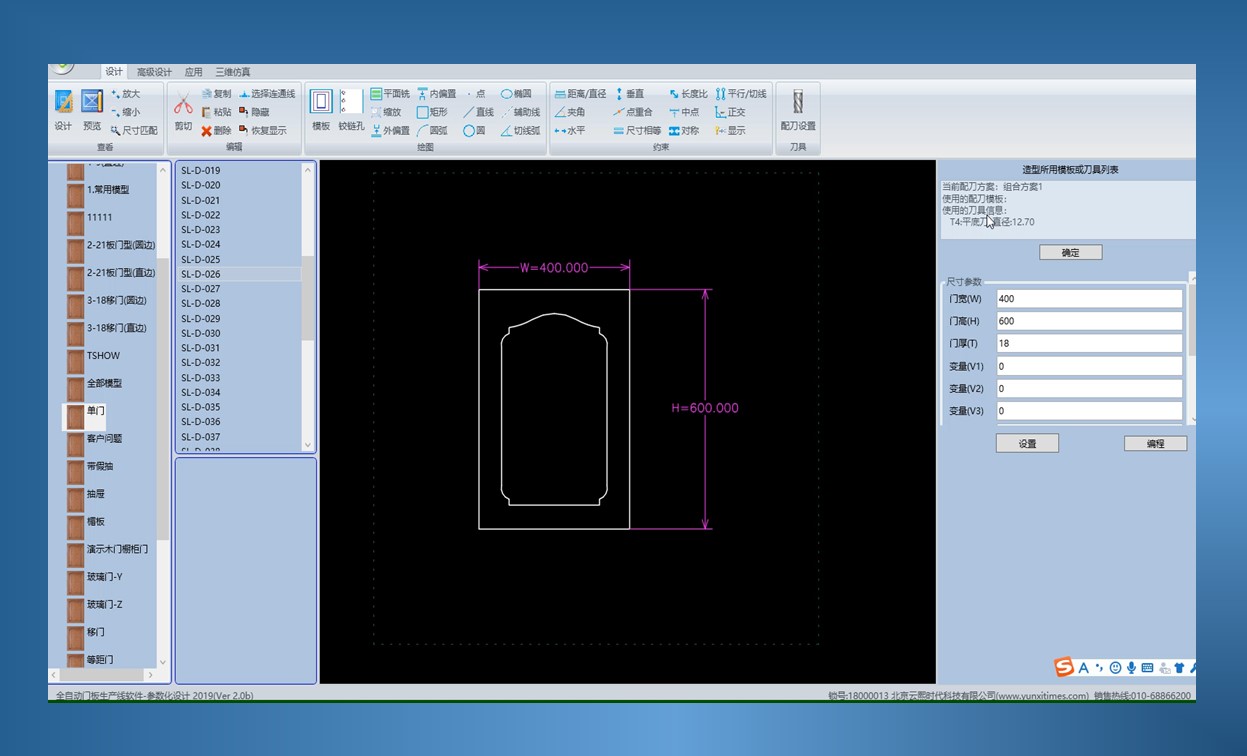Switch to the 高级设计 tab

click(x=154, y=72)
